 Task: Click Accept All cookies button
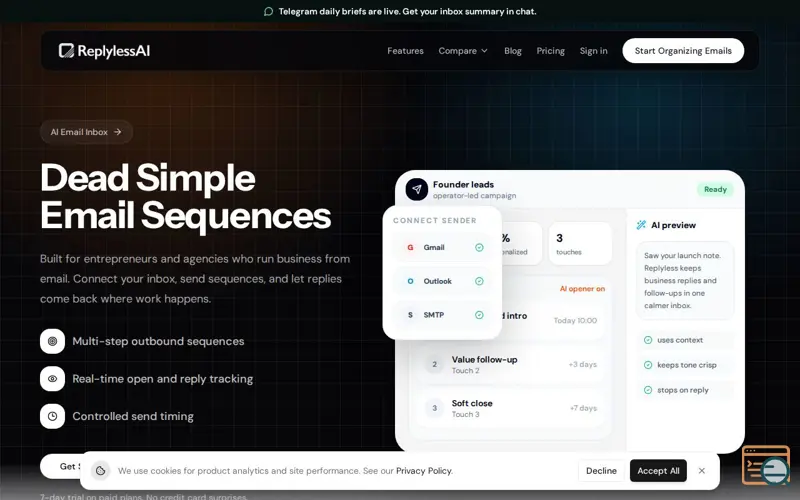pos(658,470)
